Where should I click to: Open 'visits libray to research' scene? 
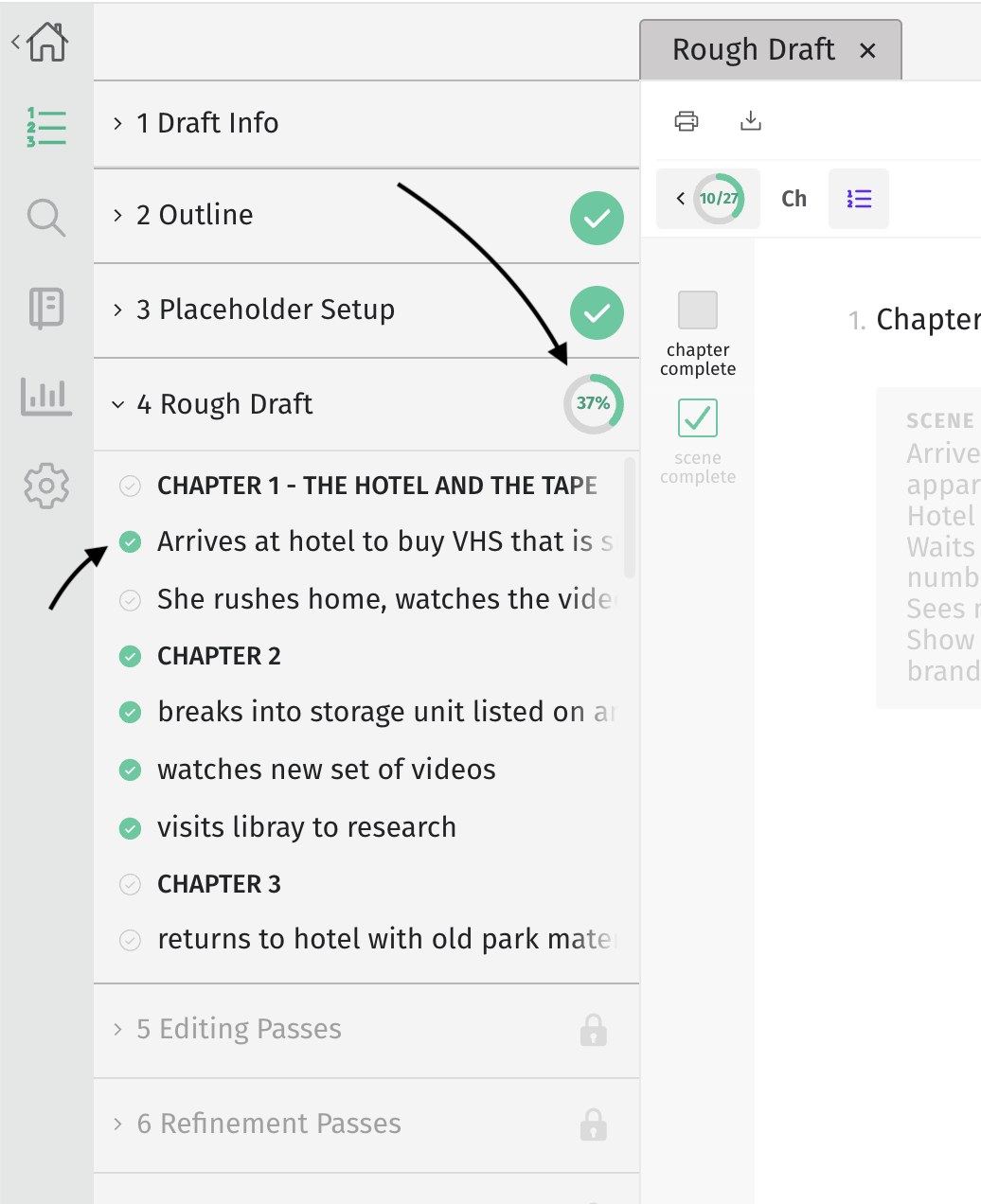tap(307, 827)
